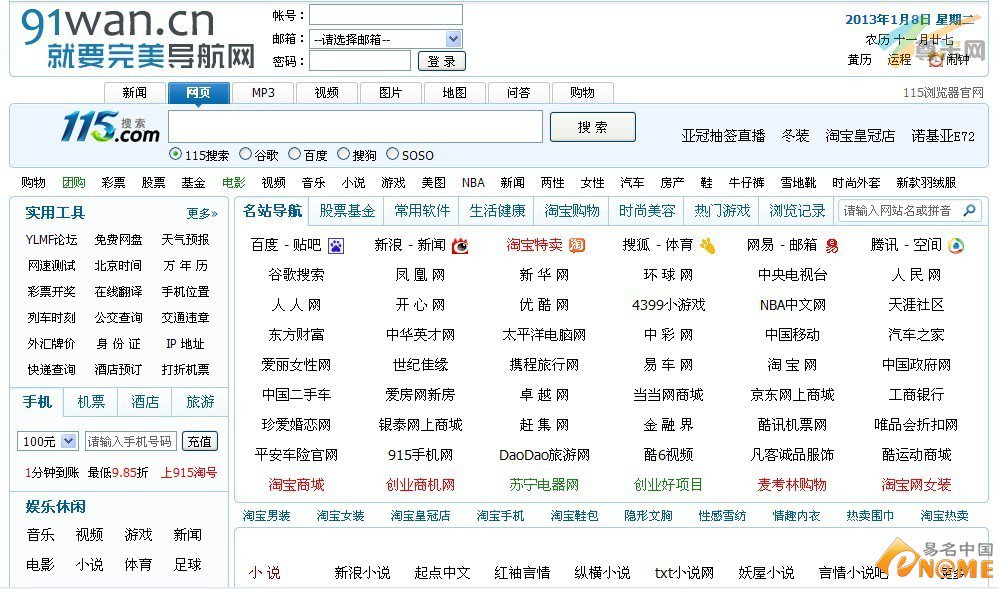999x589 pixels.
Task: Click the Taobao icon next to 淘宝特卖
Action: point(577,245)
